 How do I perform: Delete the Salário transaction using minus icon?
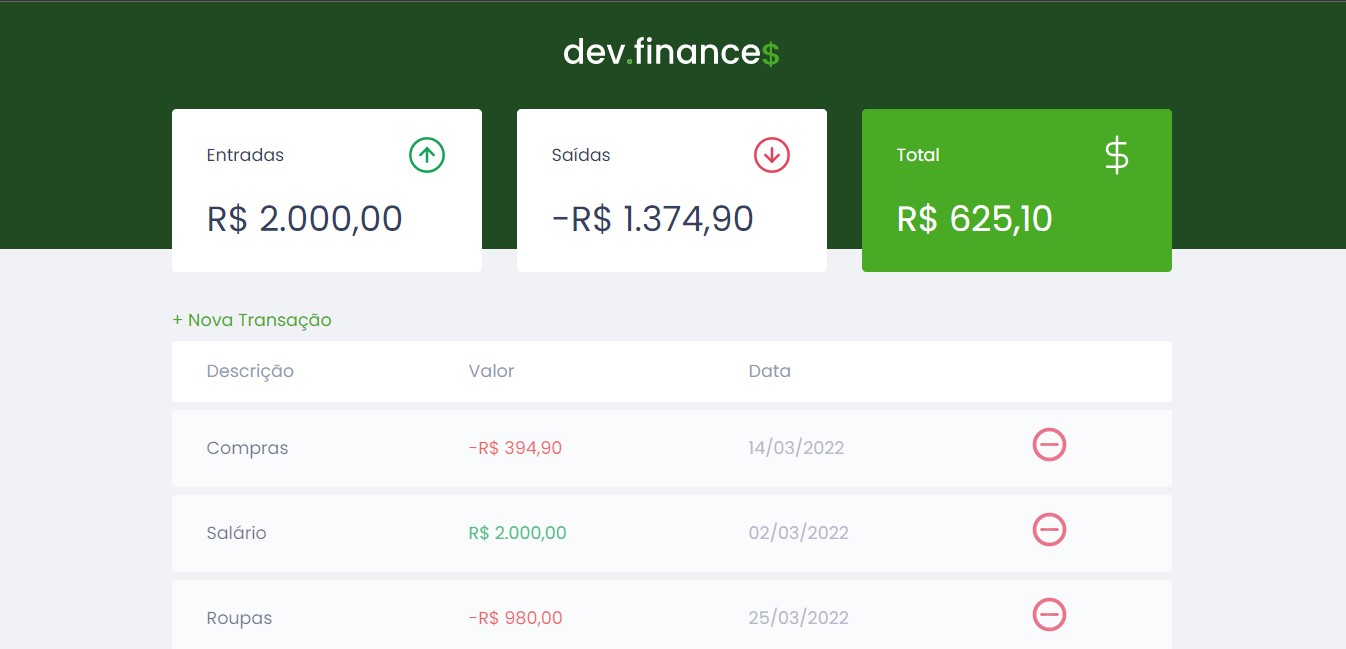tap(1049, 529)
